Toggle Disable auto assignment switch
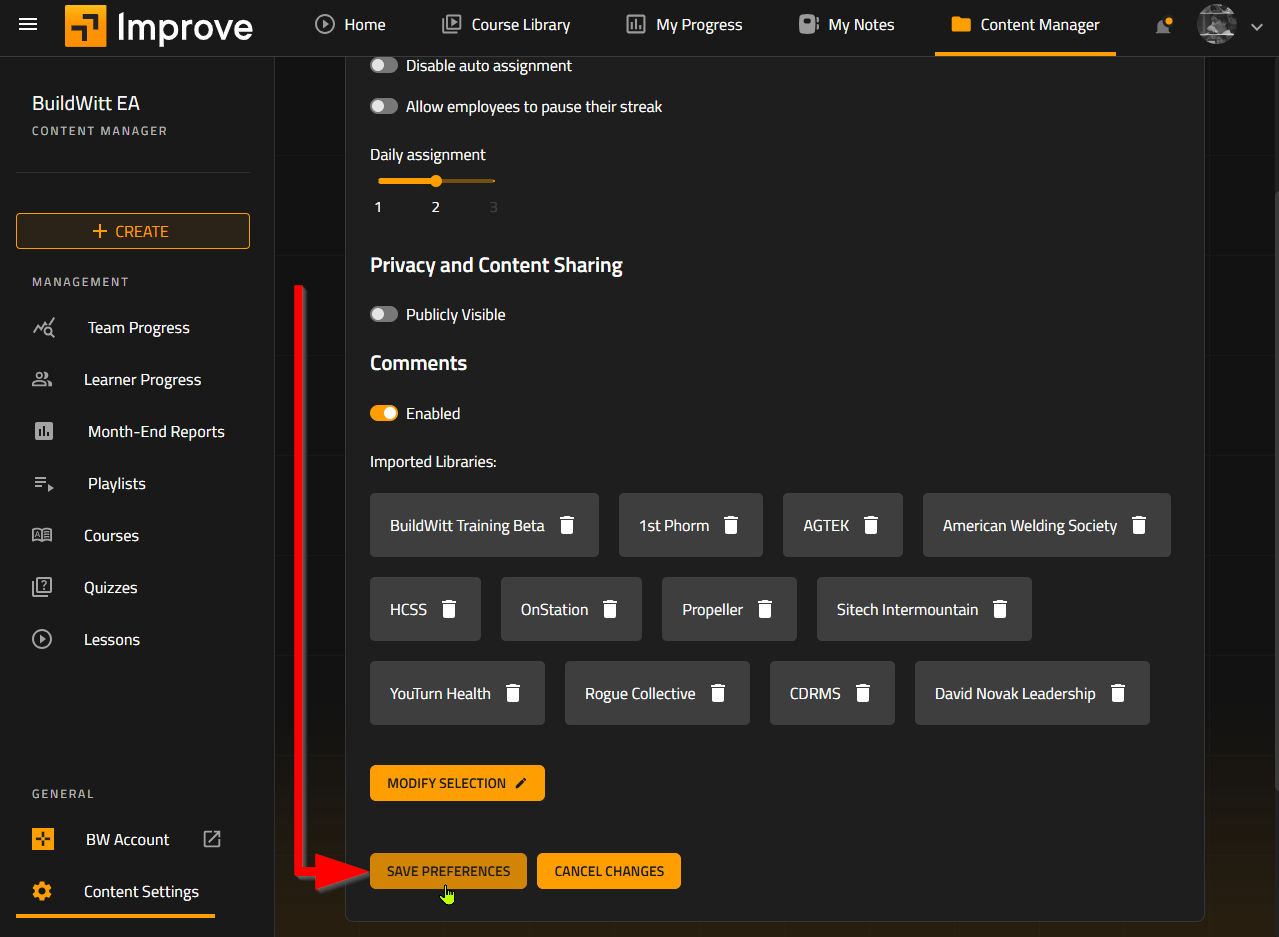 pyautogui.click(x=384, y=65)
